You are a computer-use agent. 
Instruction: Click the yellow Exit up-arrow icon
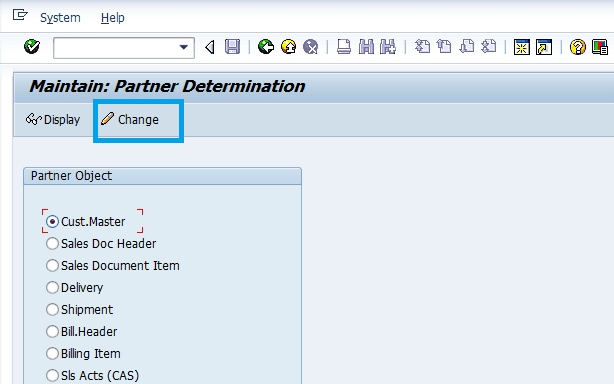[x=289, y=47]
